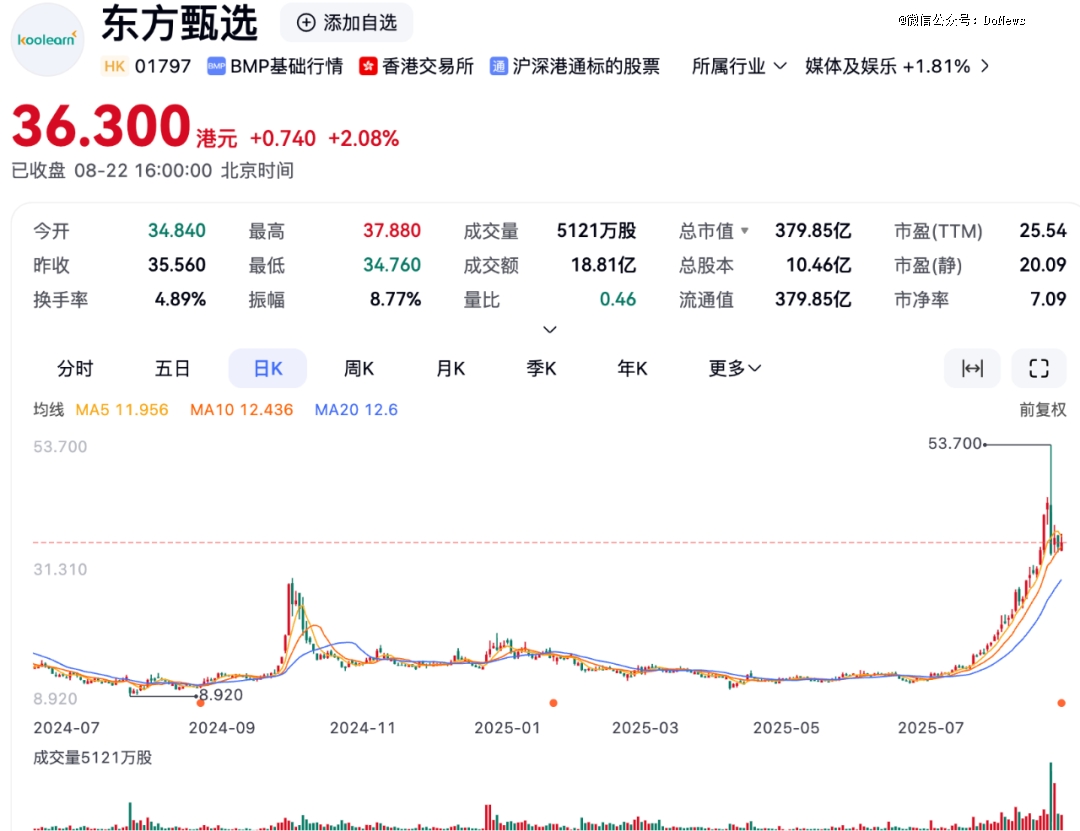Toggle the 总市值 dropdown triangle
1080x831 pixels.
pos(744,231)
